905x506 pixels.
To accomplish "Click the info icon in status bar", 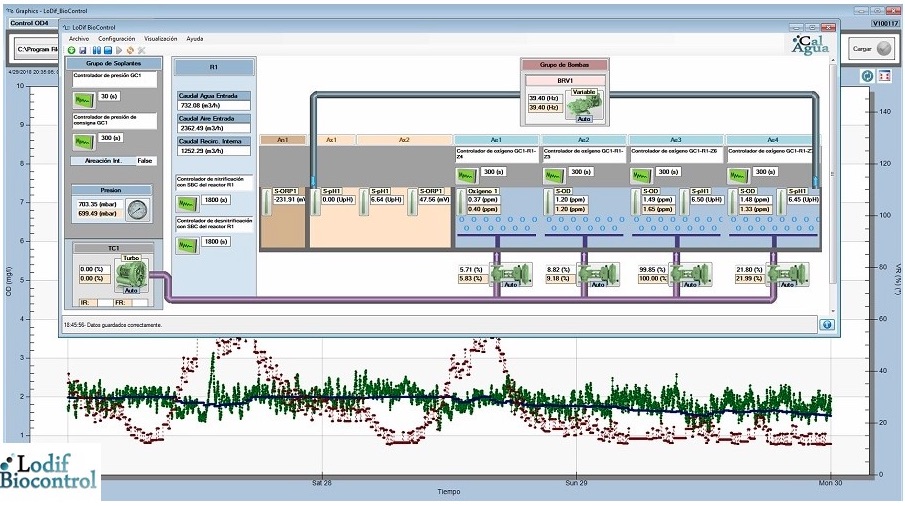I will coord(827,325).
